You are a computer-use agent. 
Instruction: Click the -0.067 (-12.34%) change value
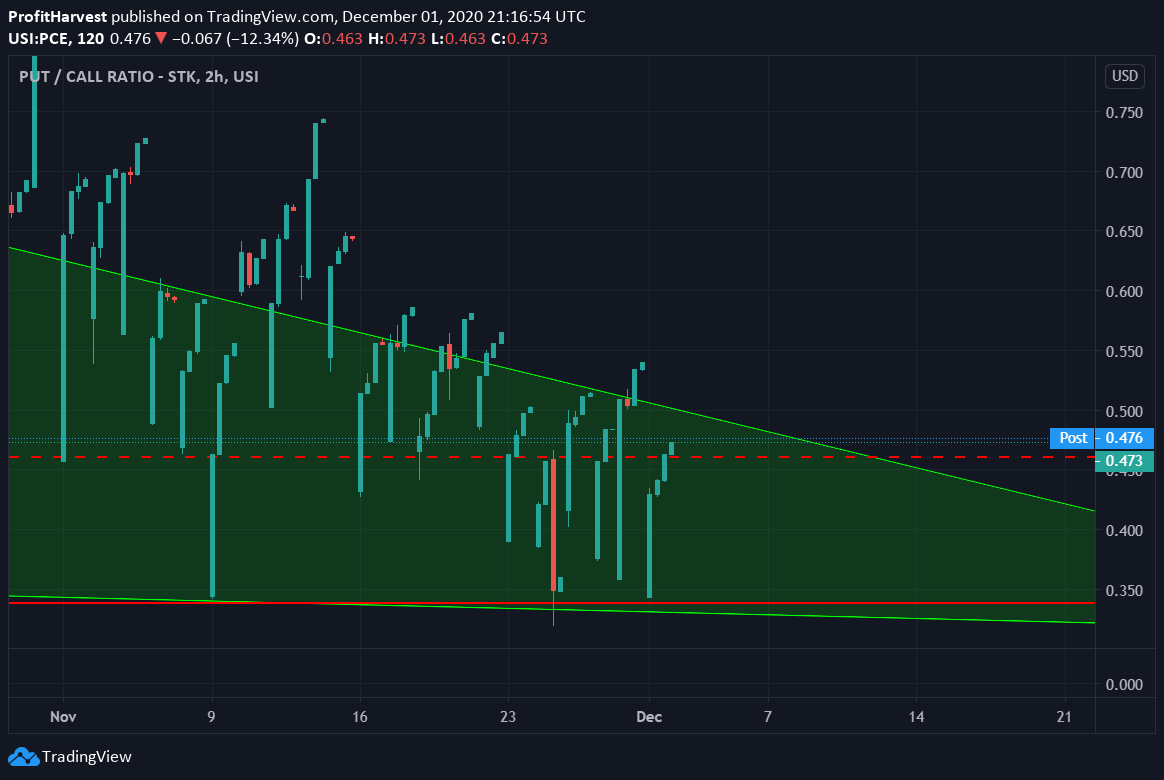pos(235,39)
